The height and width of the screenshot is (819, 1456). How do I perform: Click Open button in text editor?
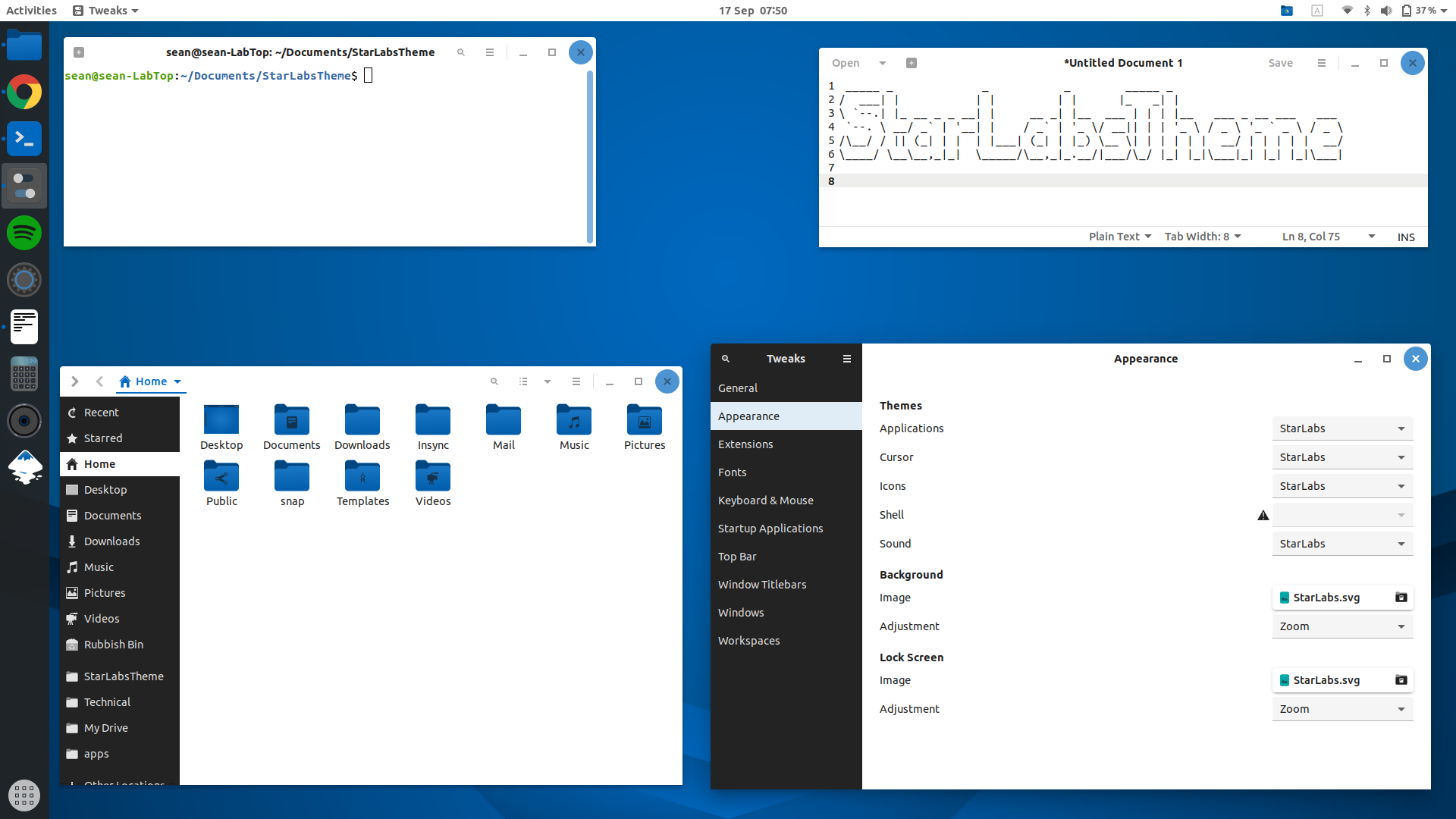pyautogui.click(x=846, y=63)
